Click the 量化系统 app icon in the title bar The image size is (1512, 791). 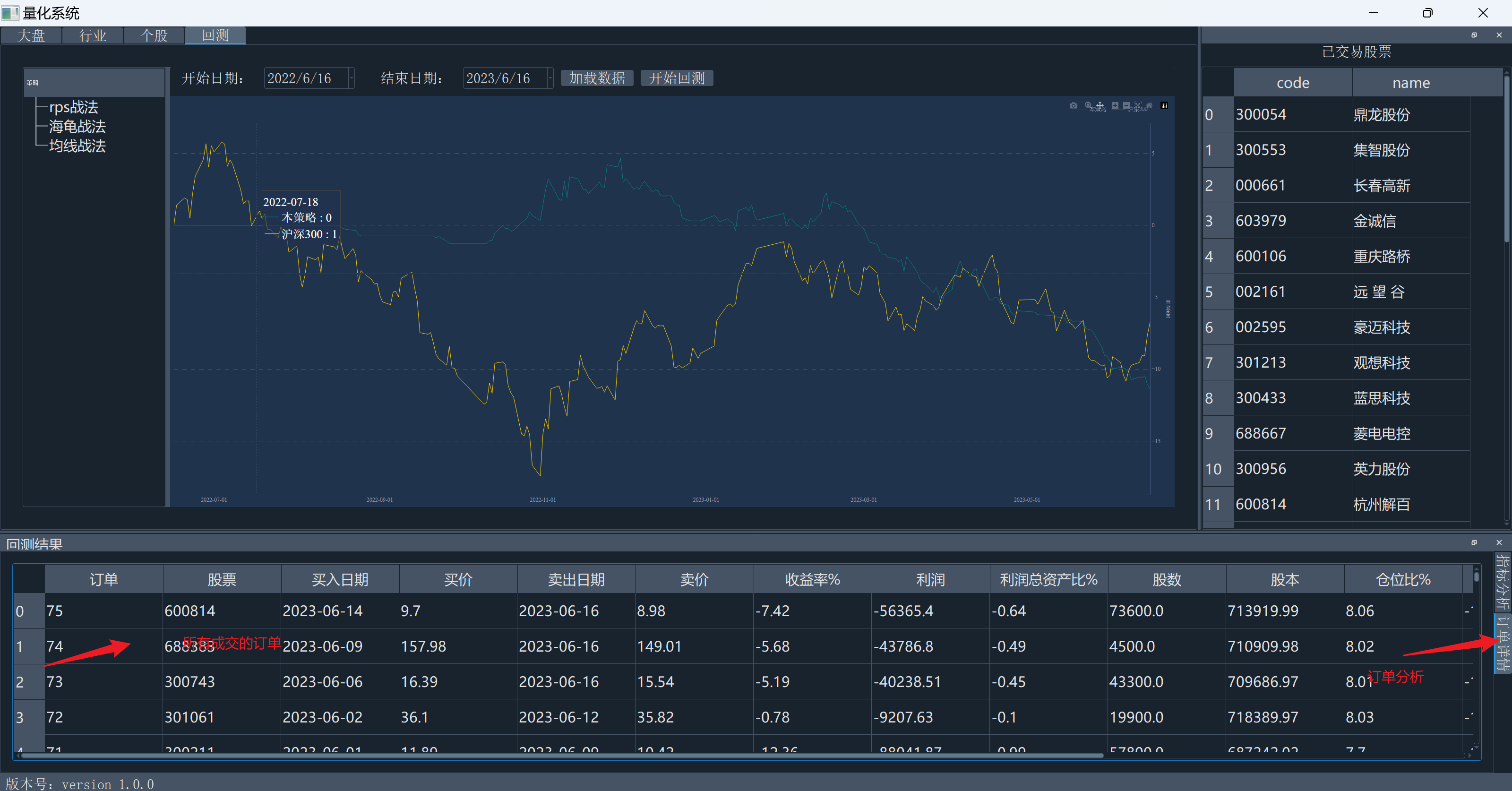(10, 13)
